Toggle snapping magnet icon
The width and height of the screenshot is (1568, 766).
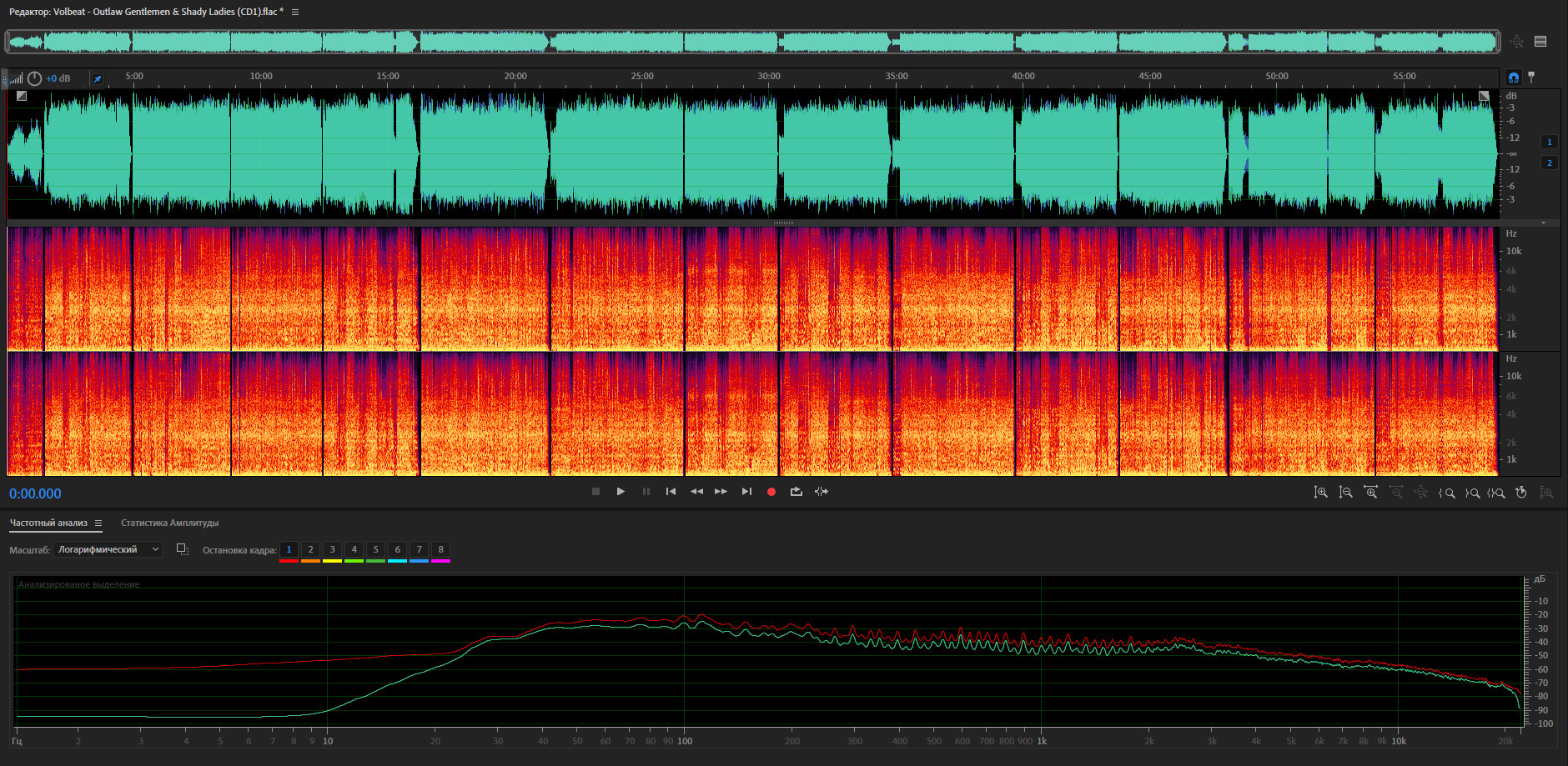tap(1514, 78)
